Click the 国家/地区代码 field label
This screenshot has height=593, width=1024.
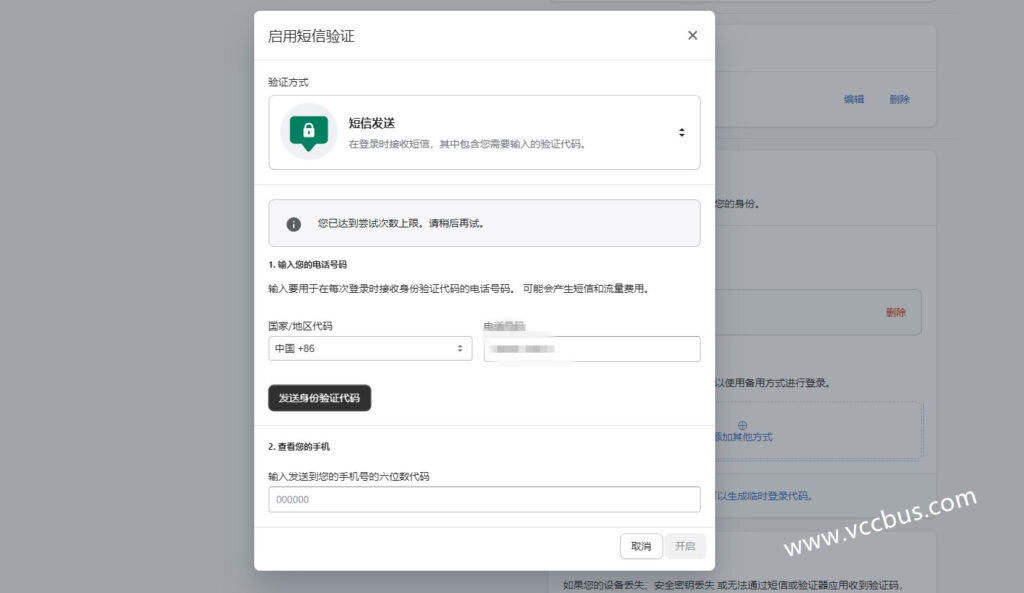tap(300, 326)
